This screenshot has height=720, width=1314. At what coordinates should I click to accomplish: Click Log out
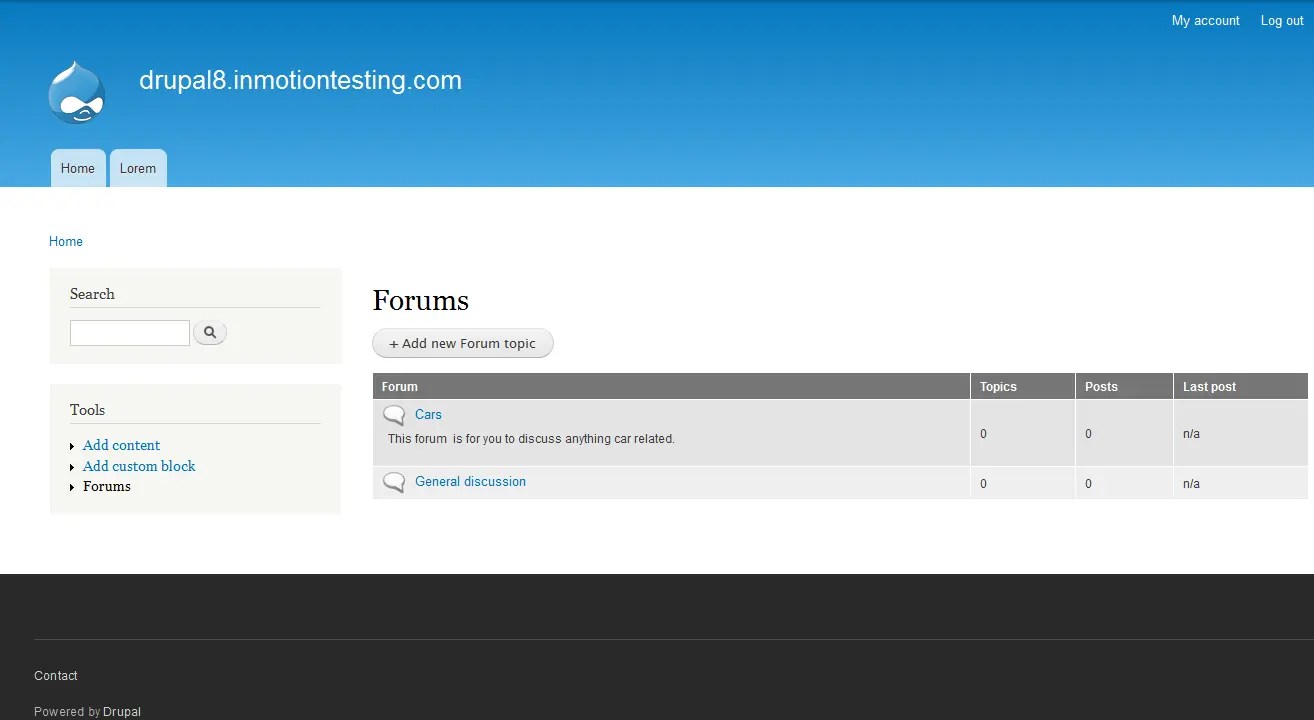click(1282, 21)
